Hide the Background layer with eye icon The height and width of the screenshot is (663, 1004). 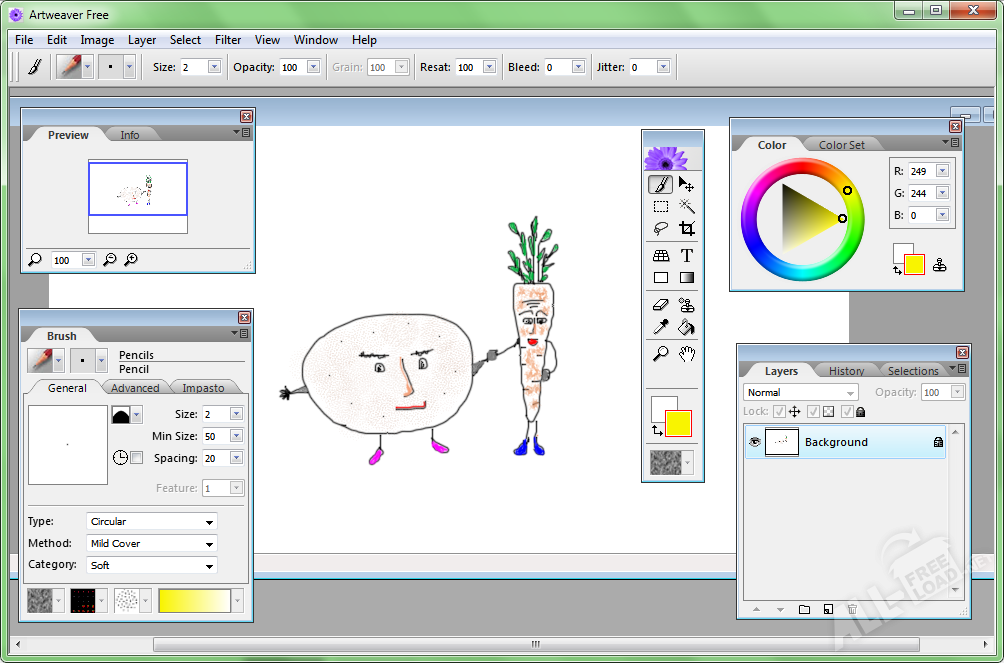click(x=754, y=442)
